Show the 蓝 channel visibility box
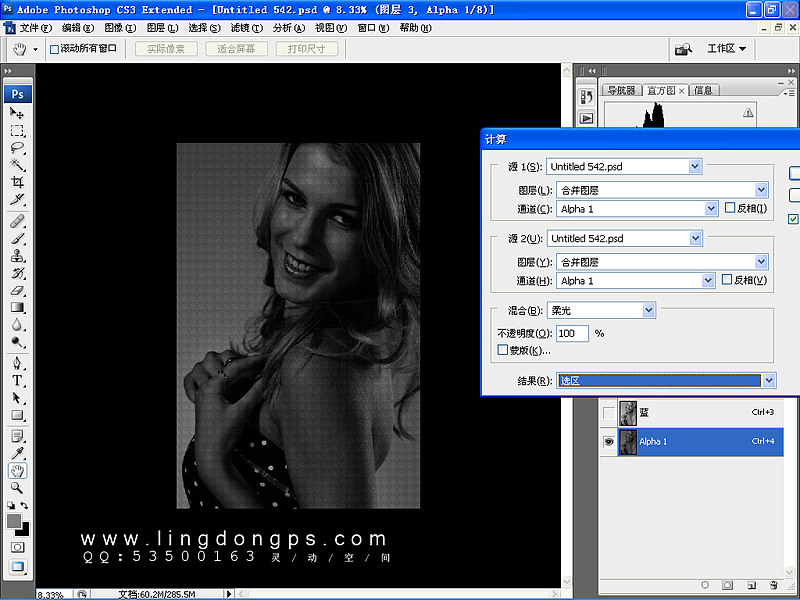Image resolution: width=800 pixels, height=600 pixels. tap(609, 413)
